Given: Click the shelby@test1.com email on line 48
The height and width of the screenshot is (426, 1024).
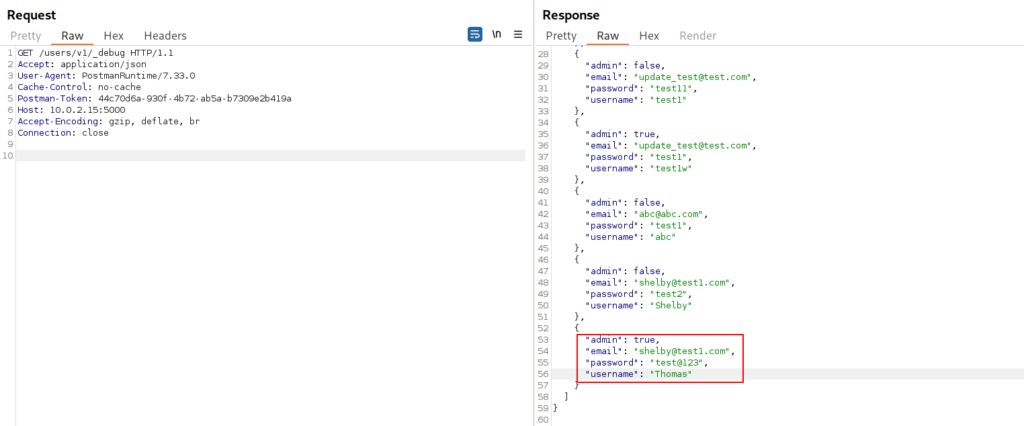Looking at the screenshot, I should [684, 283].
